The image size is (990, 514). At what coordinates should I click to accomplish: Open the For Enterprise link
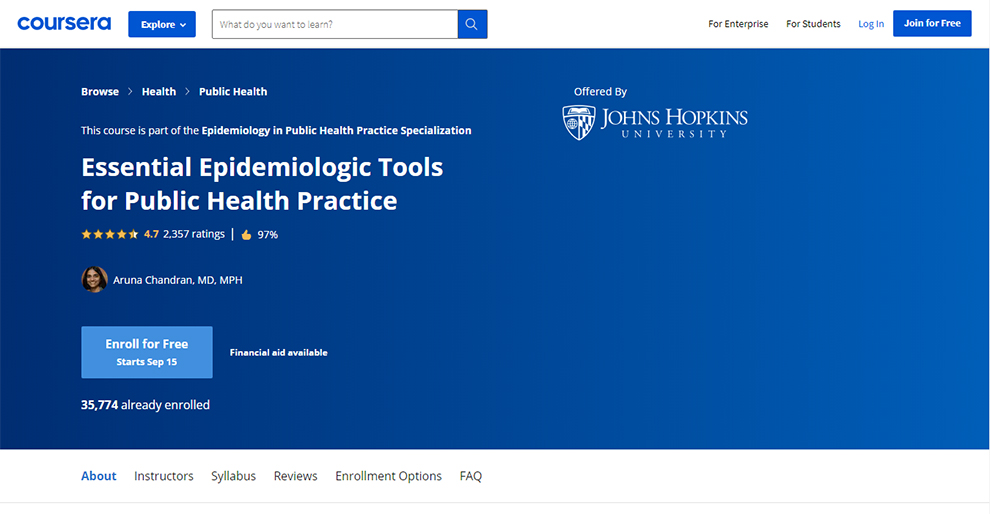click(x=738, y=24)
